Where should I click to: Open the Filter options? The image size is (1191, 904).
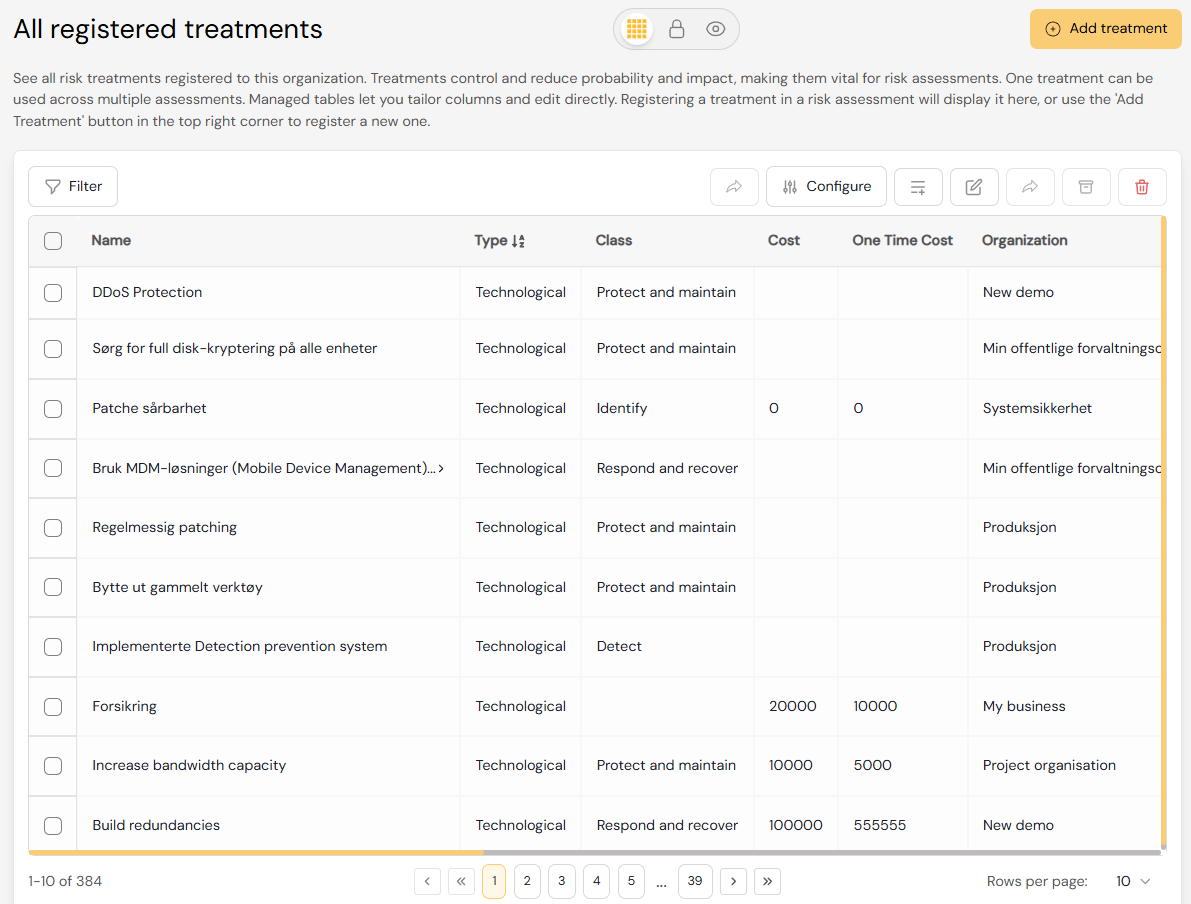coord(73,186)
